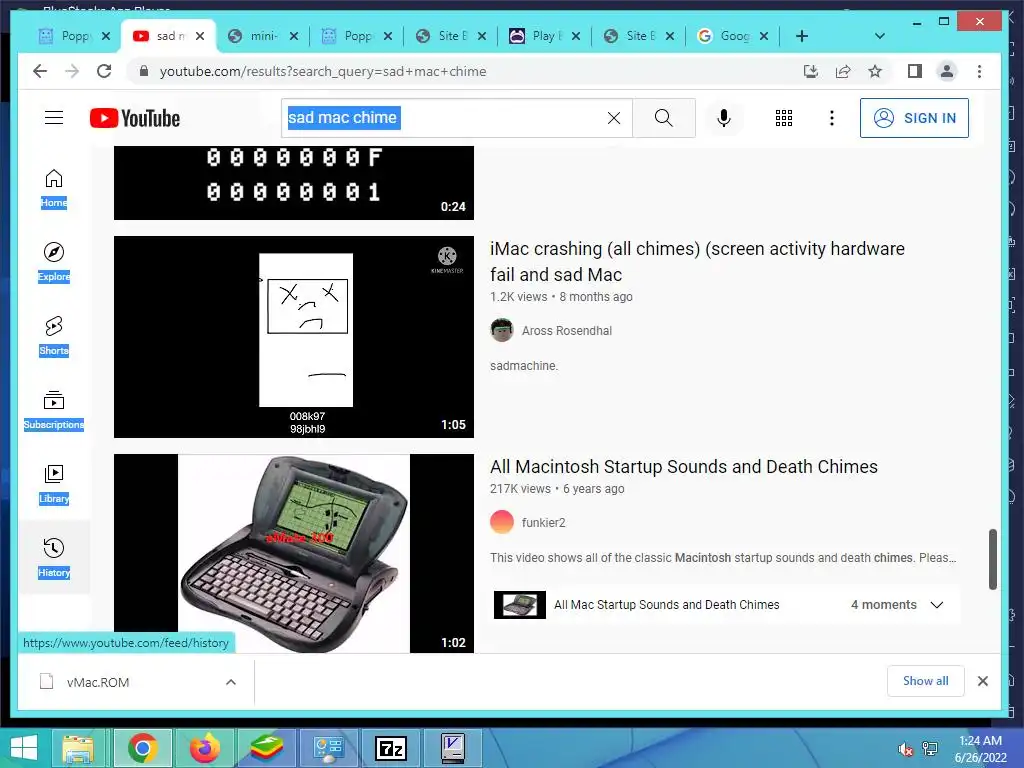
Task: Toggle the Chrome side panel icon
Action: [915, 71]
